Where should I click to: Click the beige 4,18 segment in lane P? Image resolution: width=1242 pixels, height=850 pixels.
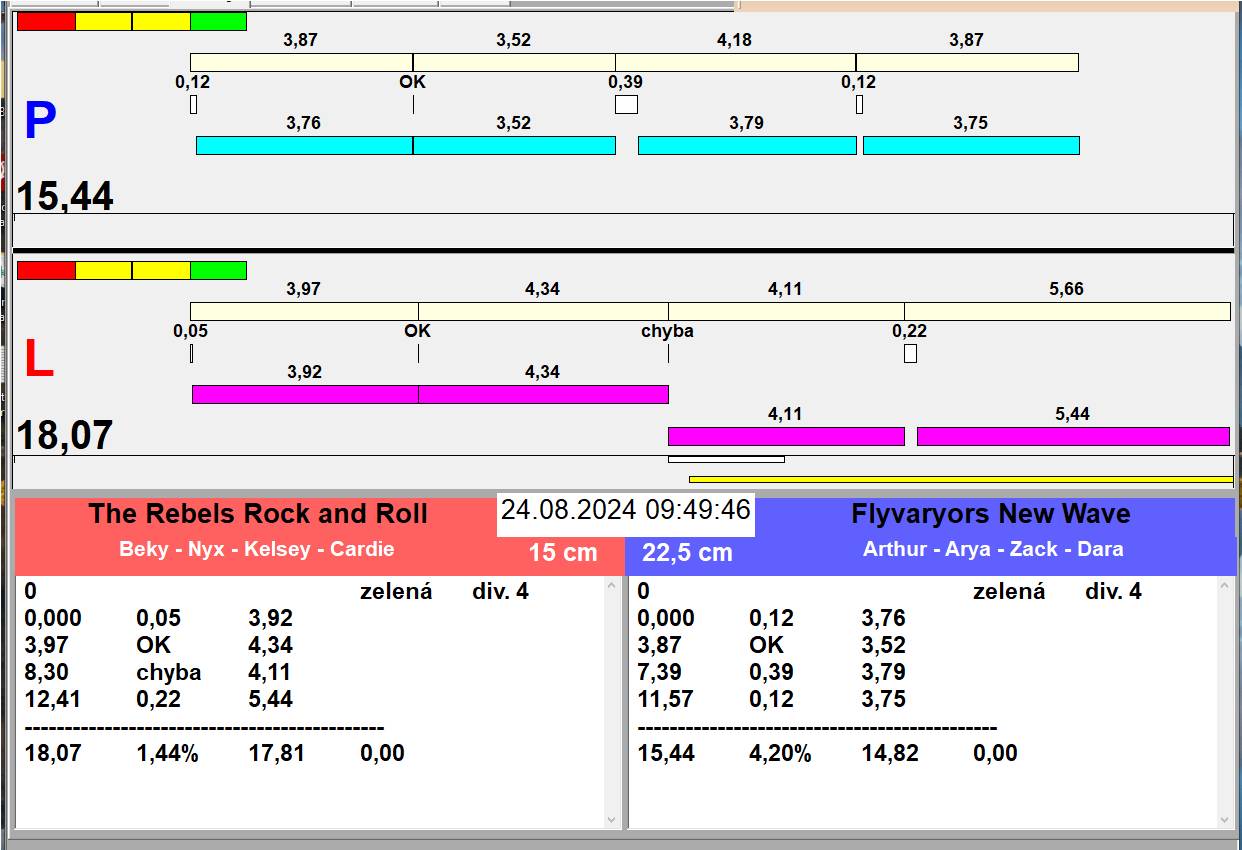click(x=735, y=63)
